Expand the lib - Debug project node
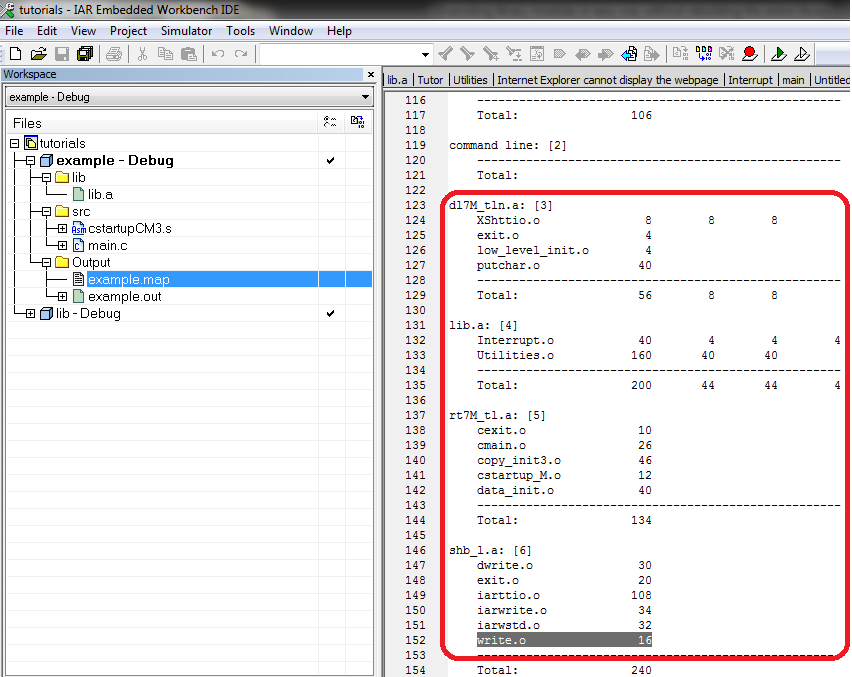The image size is (852, 677). point(30,314)
